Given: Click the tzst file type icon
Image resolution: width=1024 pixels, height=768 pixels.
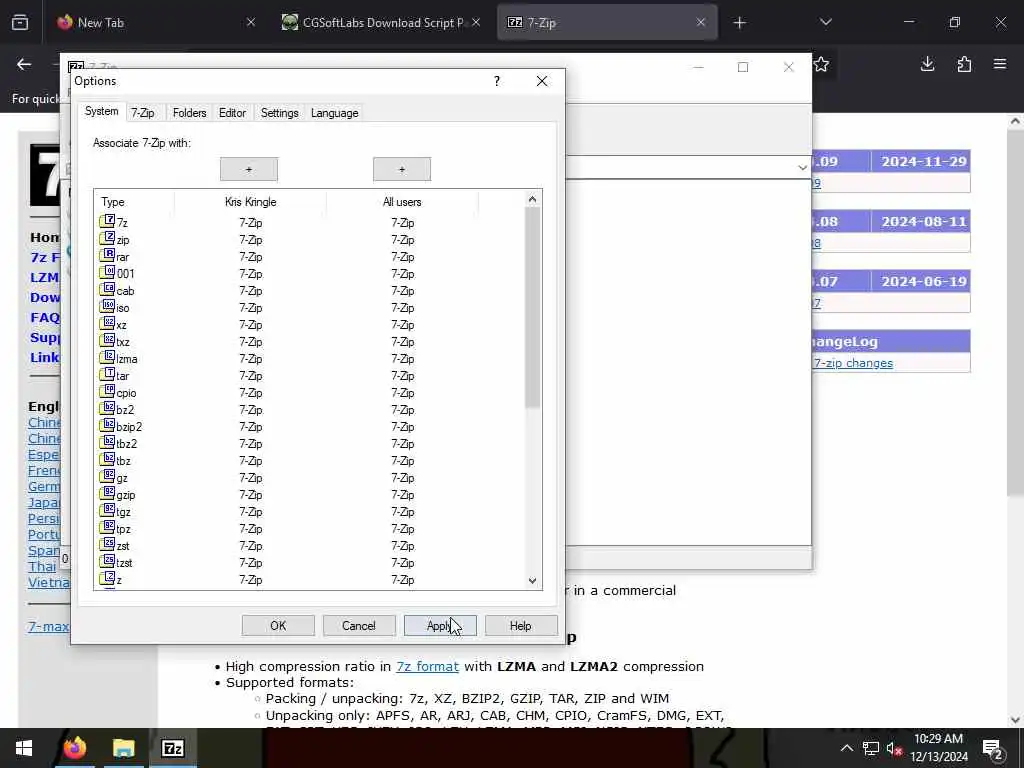Looking at the screenshot, I should tap(107, 561).
